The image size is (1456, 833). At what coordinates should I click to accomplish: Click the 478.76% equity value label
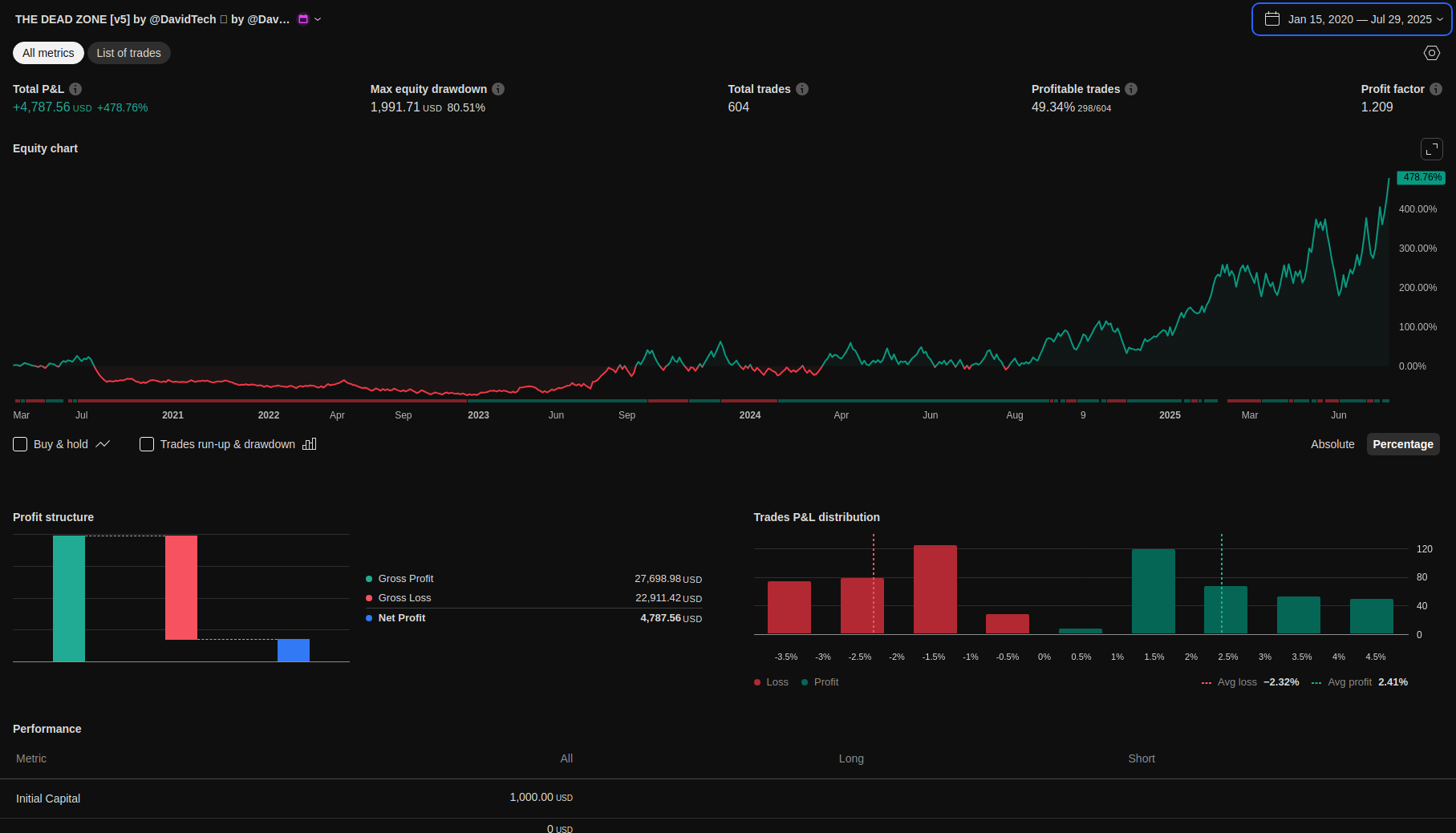1422,177
